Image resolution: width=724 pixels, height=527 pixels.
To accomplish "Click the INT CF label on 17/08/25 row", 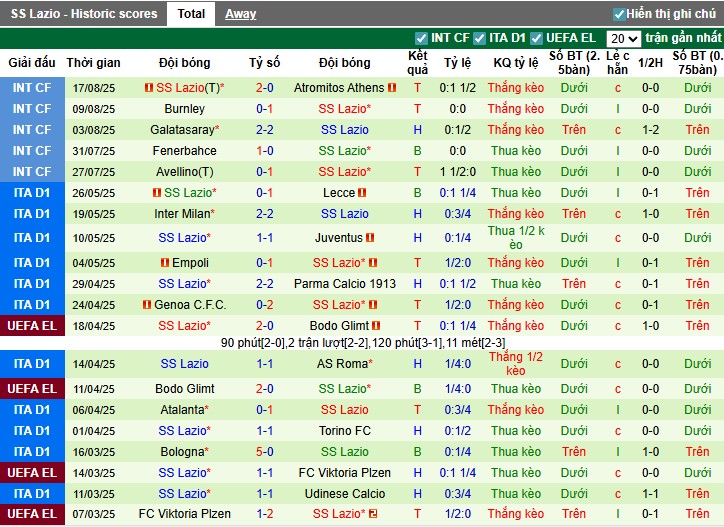I will coord(31,88).
